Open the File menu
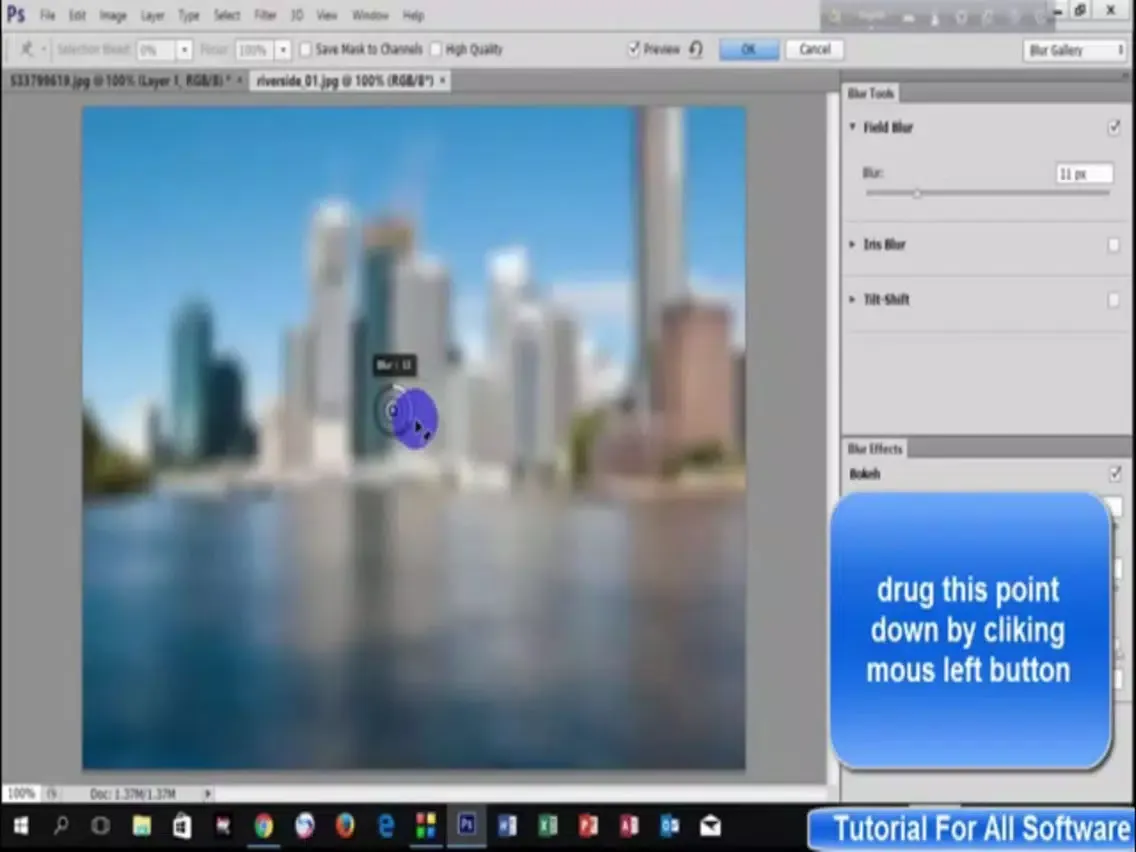 coord(47,15)
